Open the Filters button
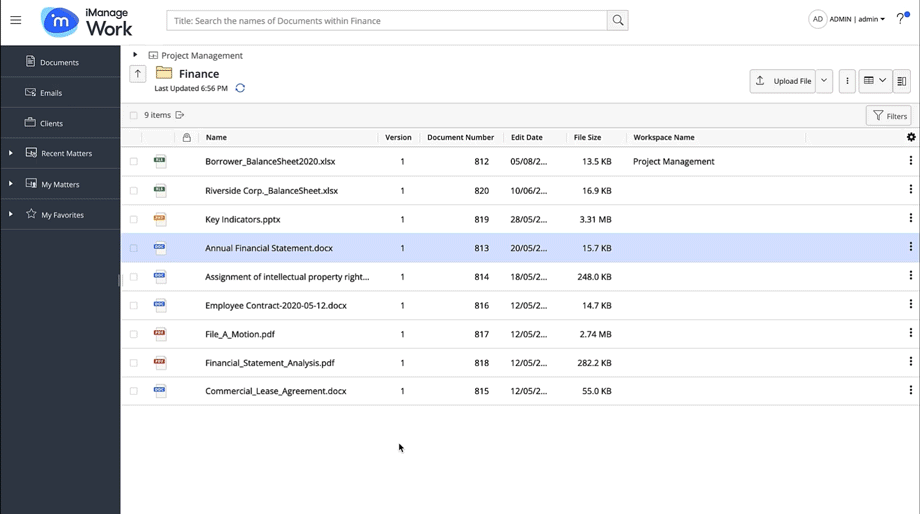The width and height of the screenshot is (920, 514). (888, 116)
